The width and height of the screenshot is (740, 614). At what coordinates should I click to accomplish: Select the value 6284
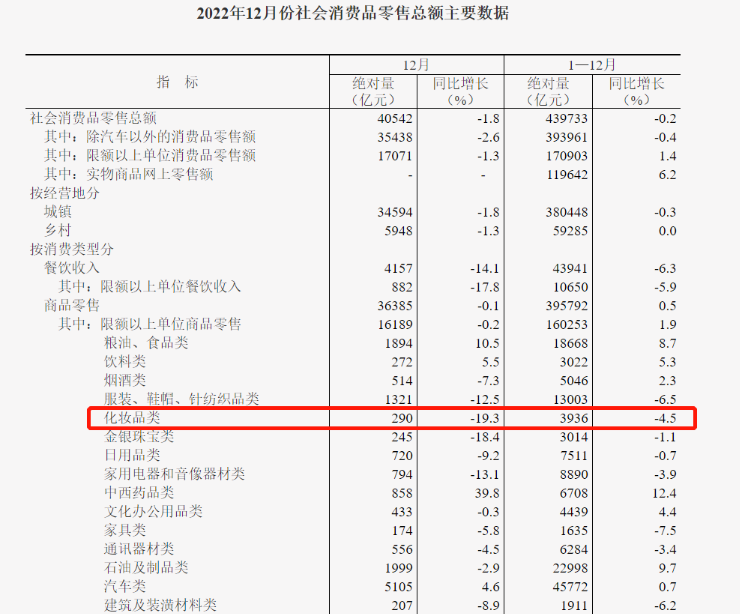(x=574, y=549)
